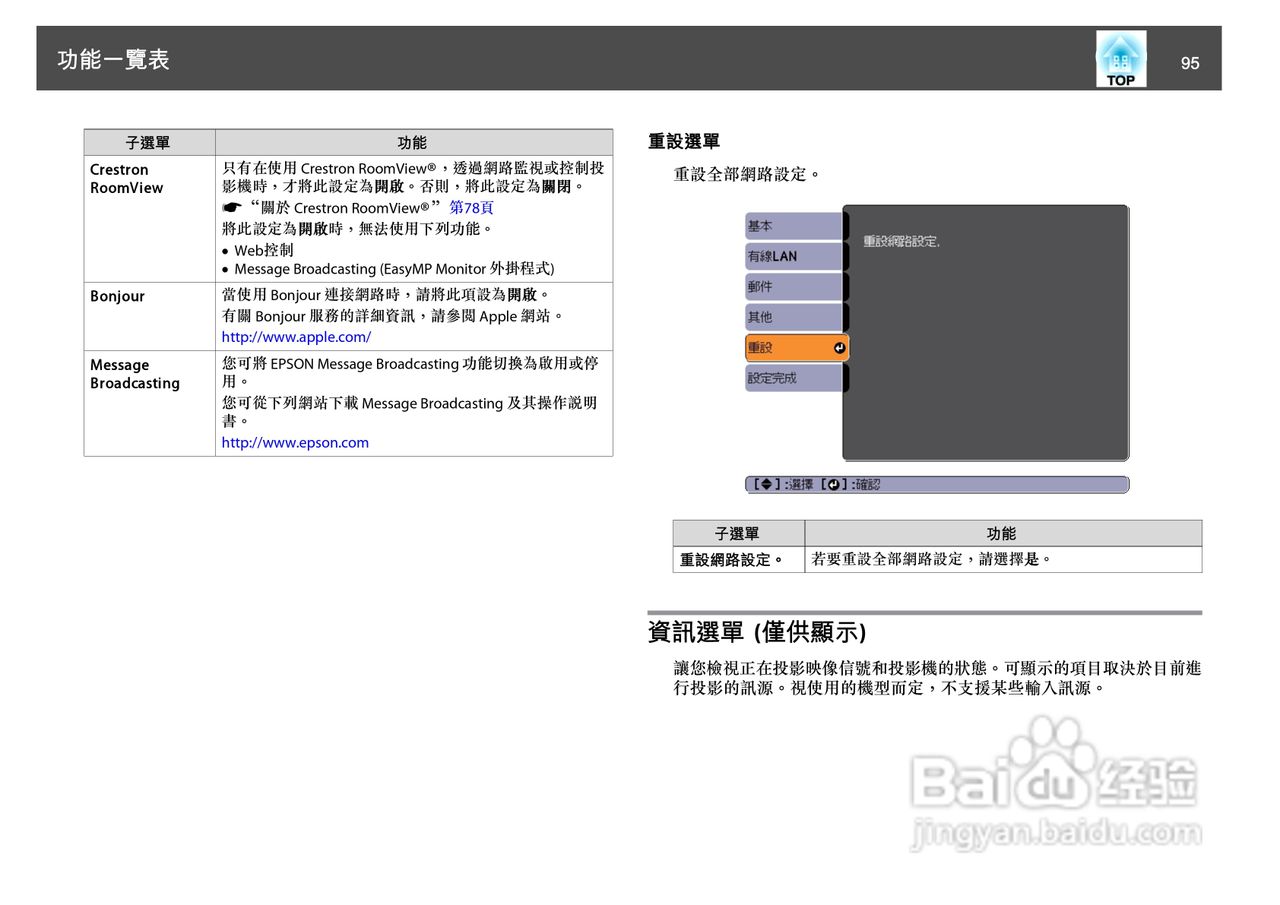Click page number 95
The image size is (1280, 905).
tap(1189, 63)
